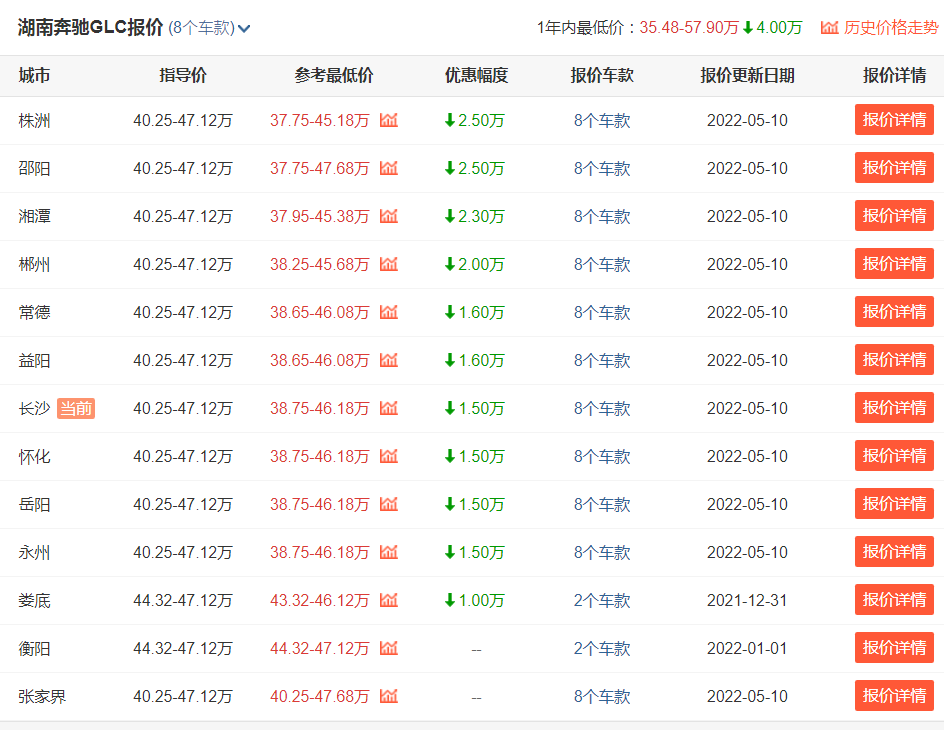Open price trend chart icon for 张家界

pos(389,696)
